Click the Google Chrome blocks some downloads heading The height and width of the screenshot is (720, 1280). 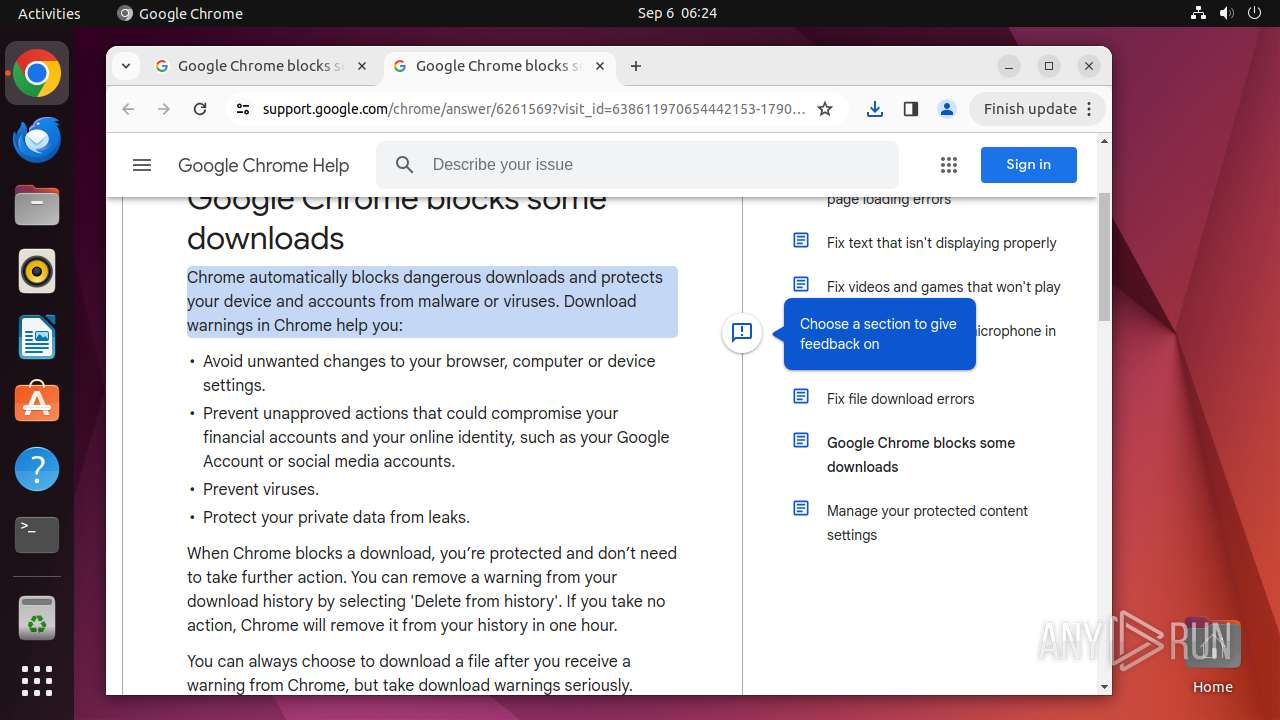click(397, 219)
